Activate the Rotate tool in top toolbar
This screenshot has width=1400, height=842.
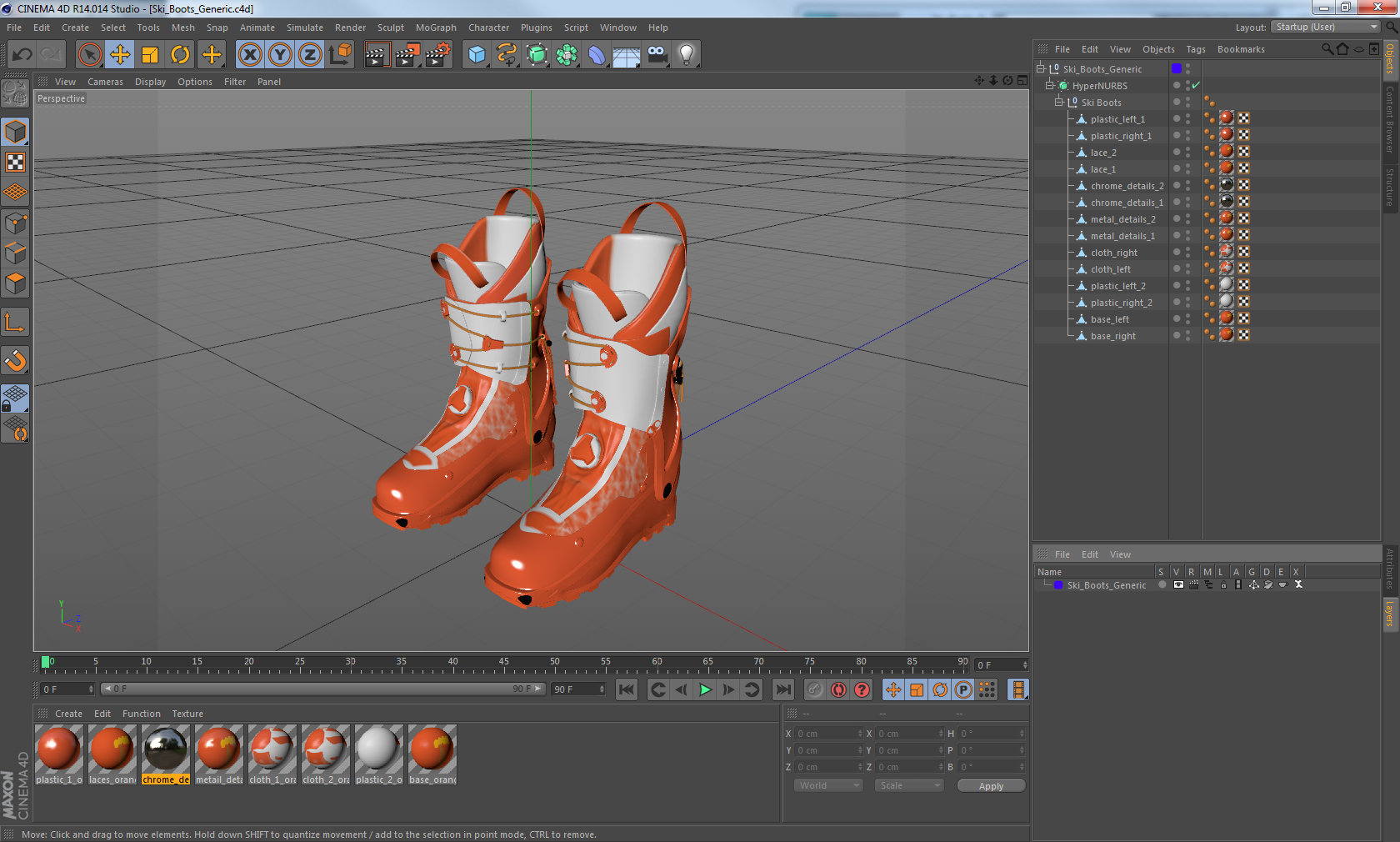coord(180,55)
